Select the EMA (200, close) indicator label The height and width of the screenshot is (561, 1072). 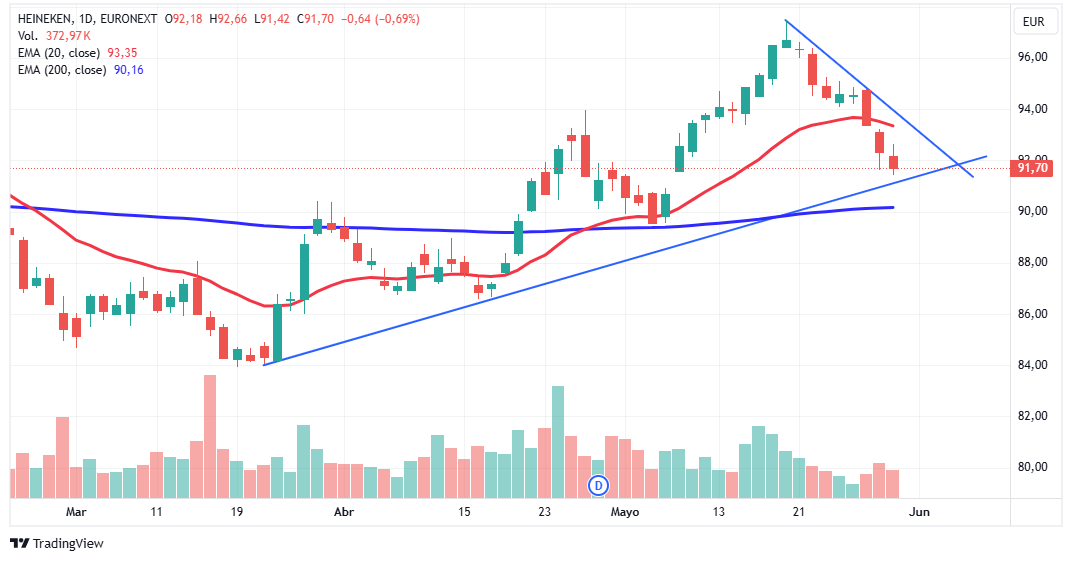click(x=62, y=70)
